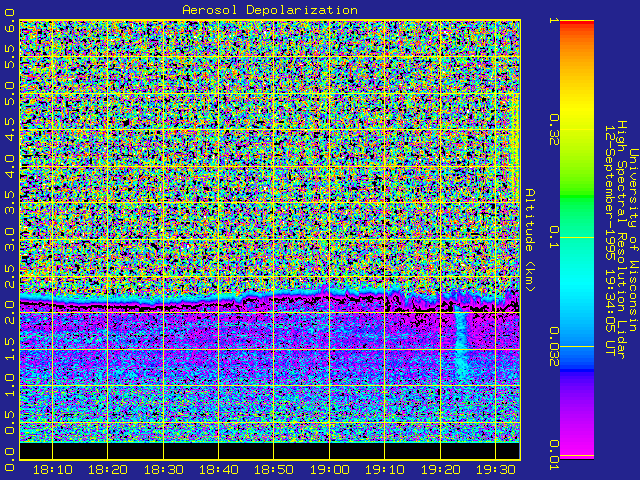Click the 18:30 time axis label
The image size is (640, 480).
pos(163,470)
